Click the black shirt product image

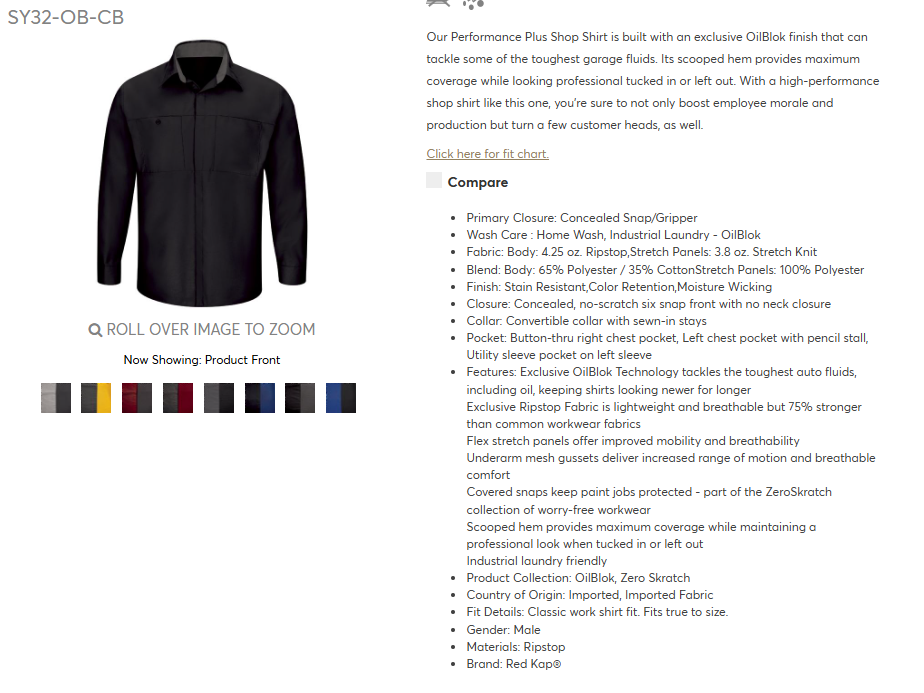202,173
